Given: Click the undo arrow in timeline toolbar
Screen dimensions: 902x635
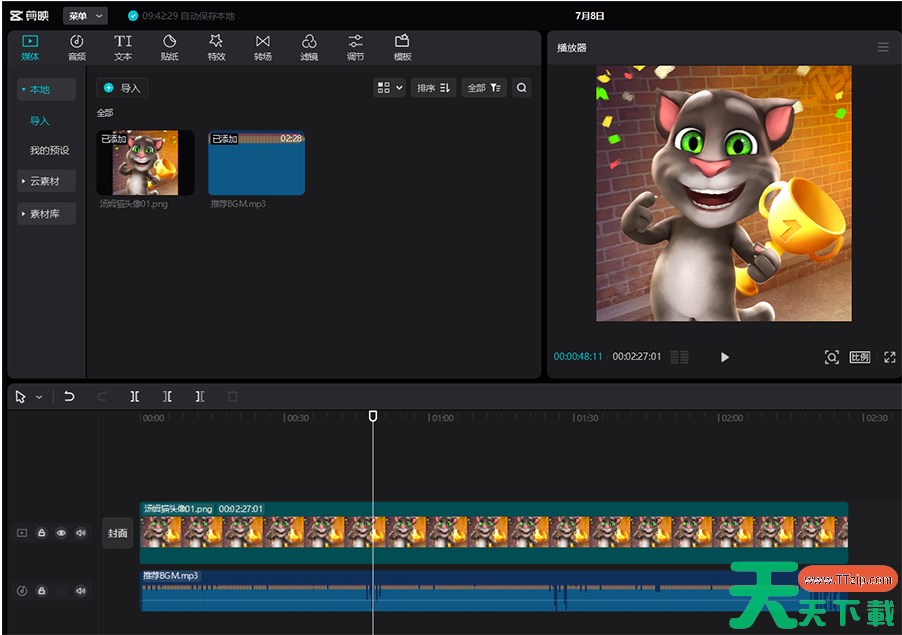Looking at the screenshot, I should pyautogui.click(x=69, y=397).
